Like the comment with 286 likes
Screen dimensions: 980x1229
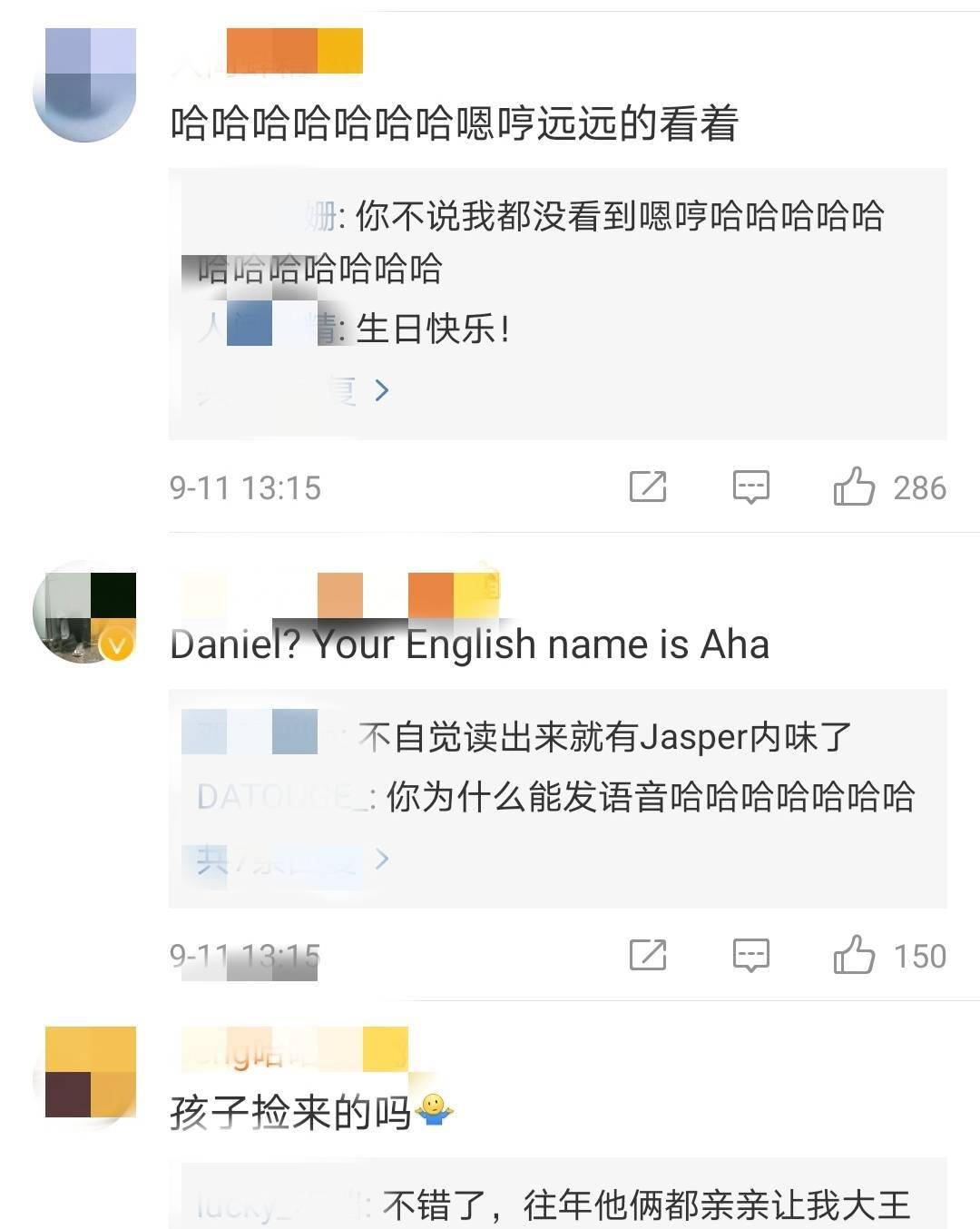pyautogui.click(x=854, y=487)
